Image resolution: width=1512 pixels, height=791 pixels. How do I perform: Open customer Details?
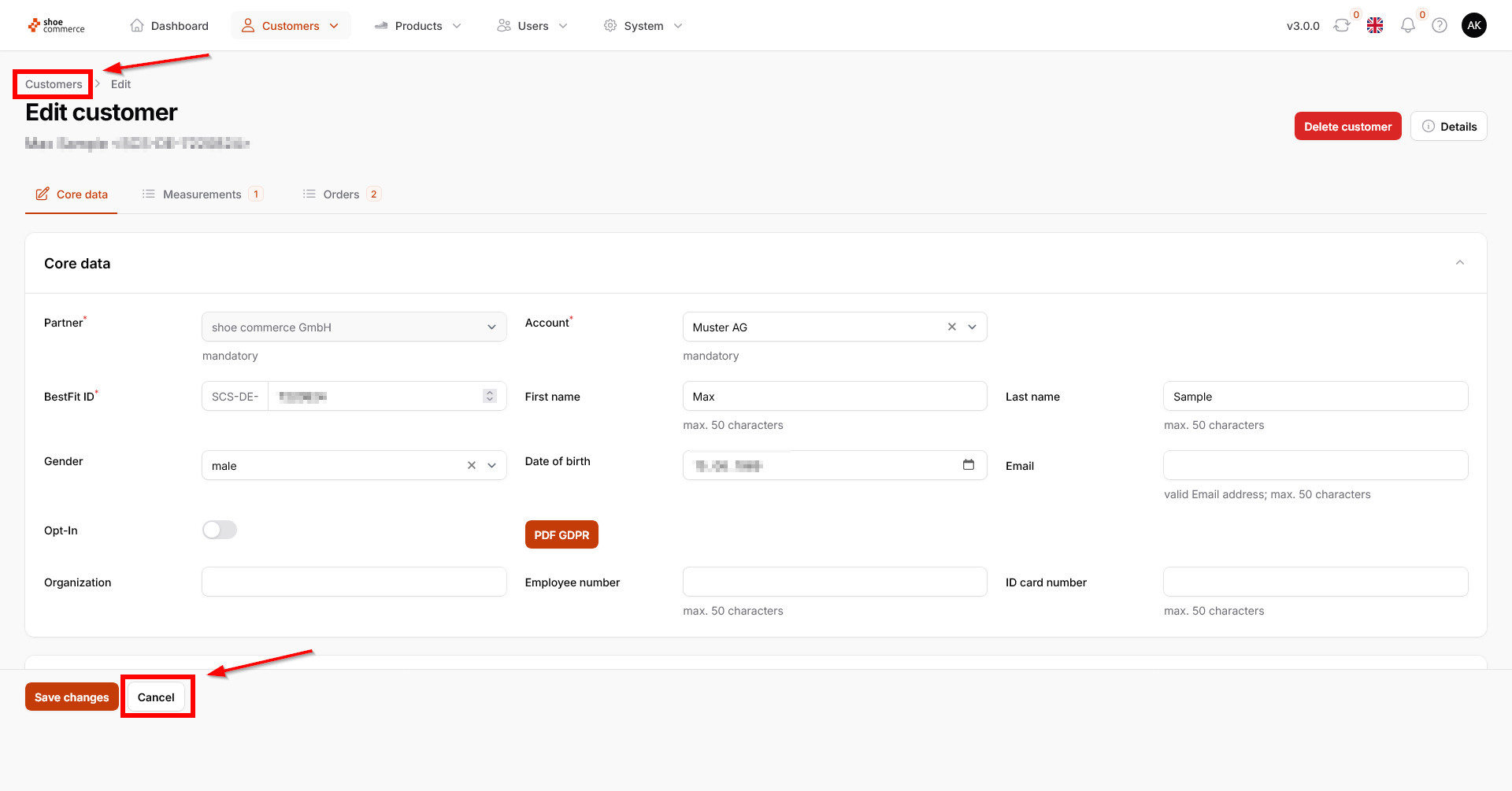coord(1449,127)
